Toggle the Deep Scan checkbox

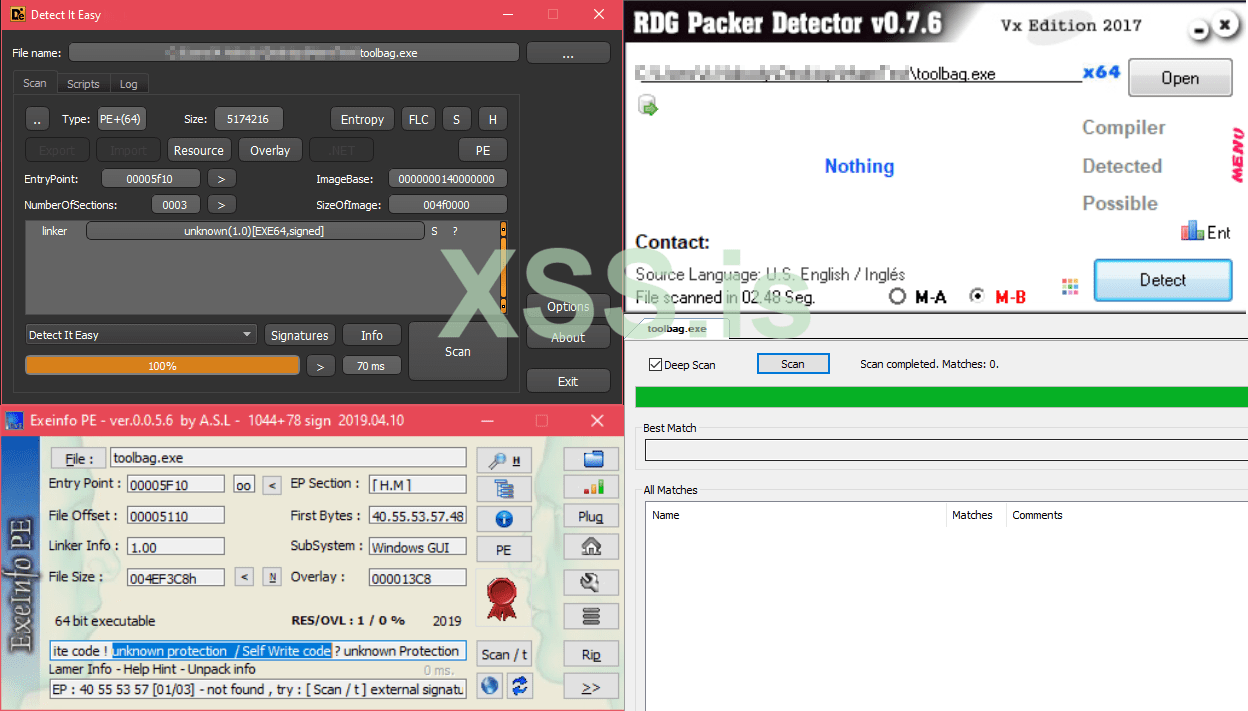point(656,365)
